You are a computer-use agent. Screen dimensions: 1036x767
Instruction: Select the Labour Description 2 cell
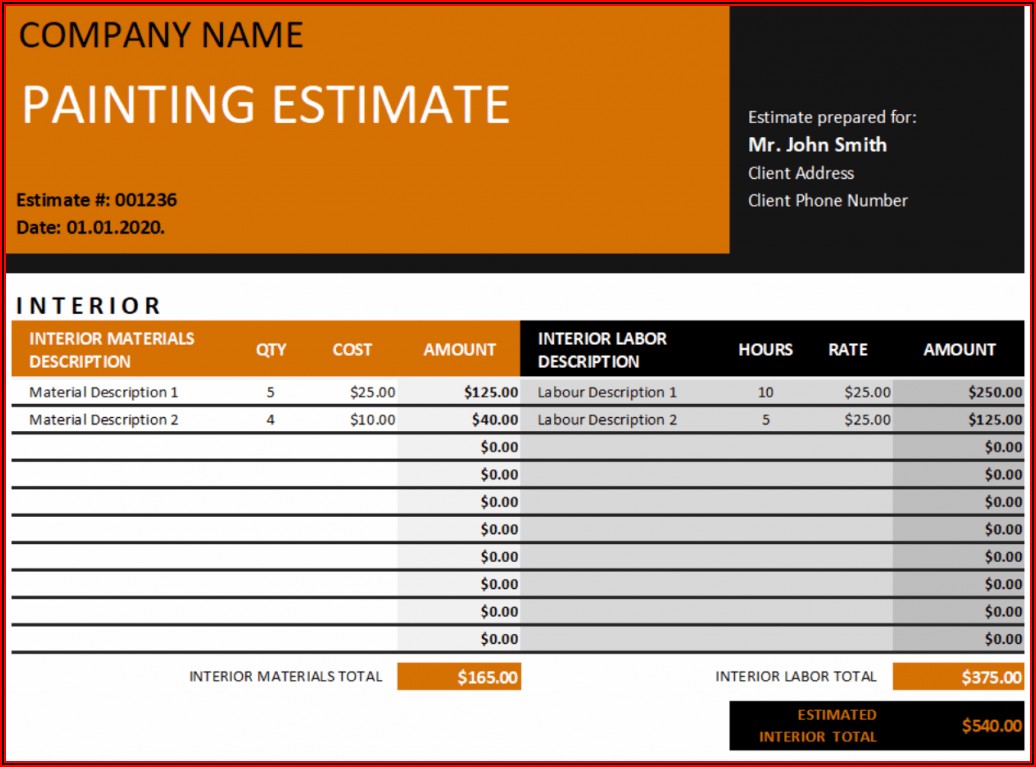click(x=607, y=420)
